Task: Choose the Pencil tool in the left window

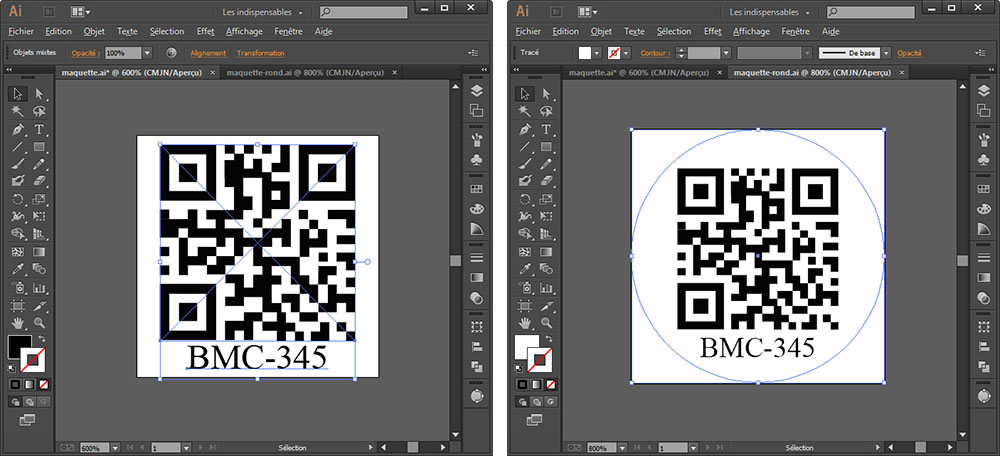Action: point(39,164)
